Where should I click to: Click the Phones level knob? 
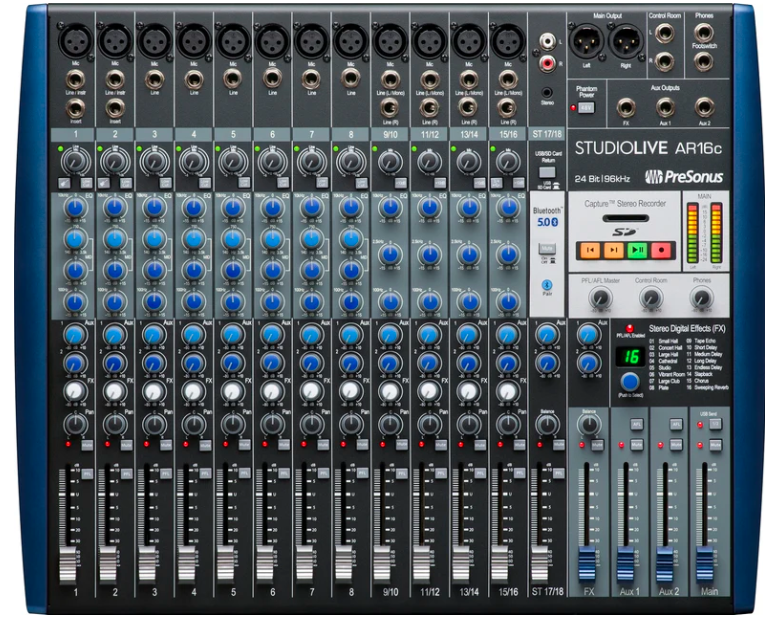702,297
